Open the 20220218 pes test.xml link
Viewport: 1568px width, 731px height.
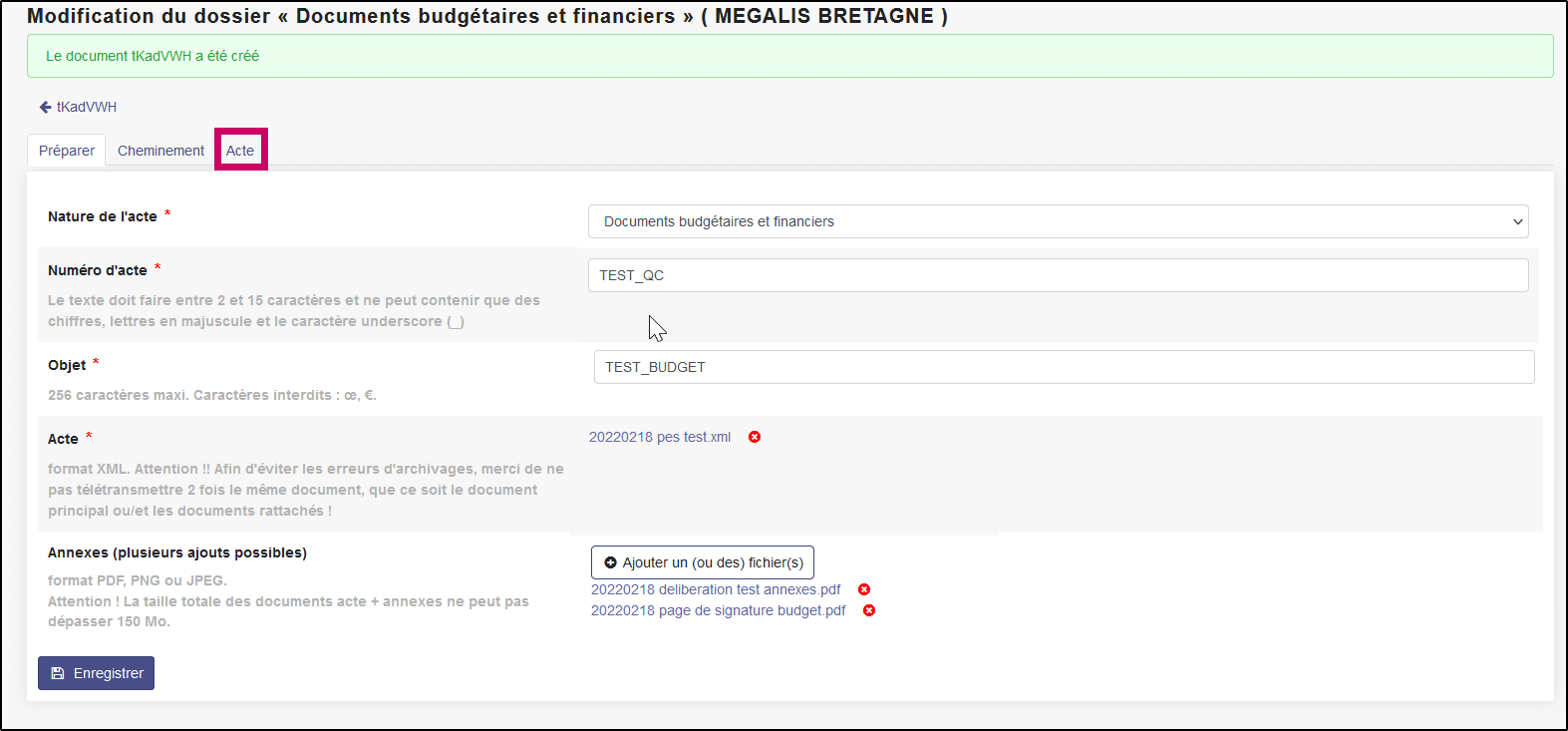(x=660, y=437)
